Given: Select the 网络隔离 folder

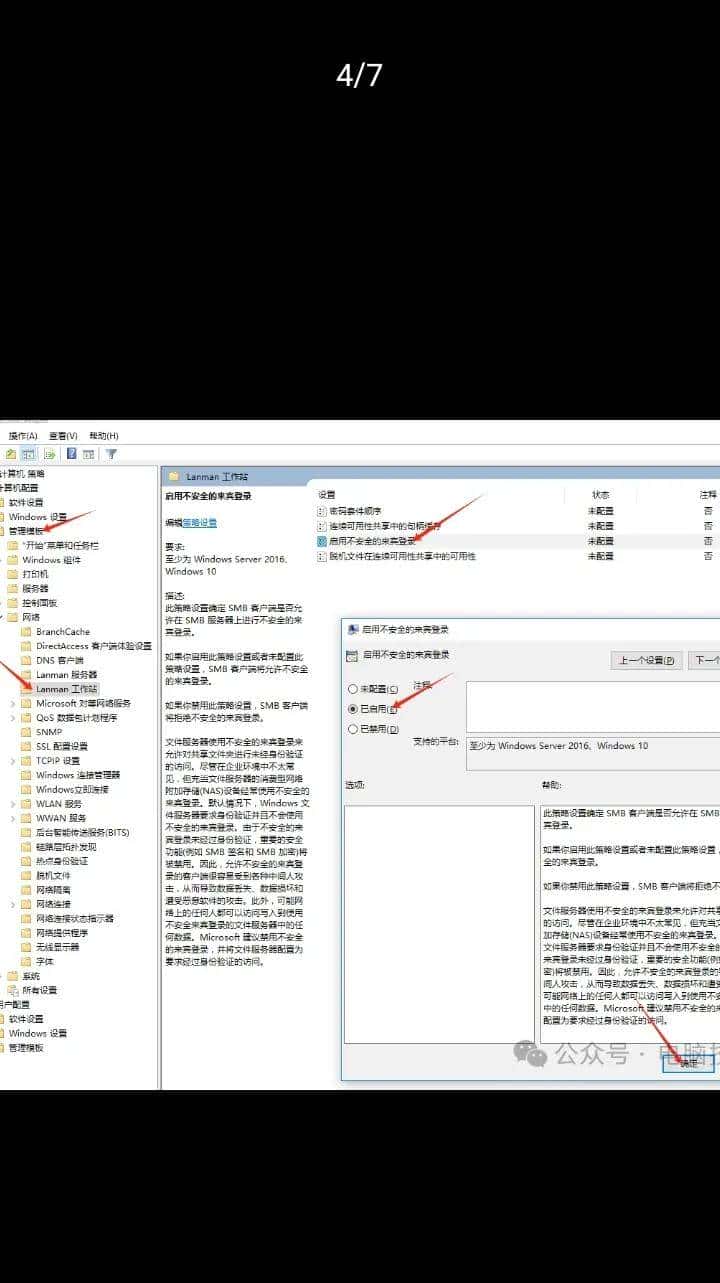Looking at the screenshot, I should tap(53, 889).
